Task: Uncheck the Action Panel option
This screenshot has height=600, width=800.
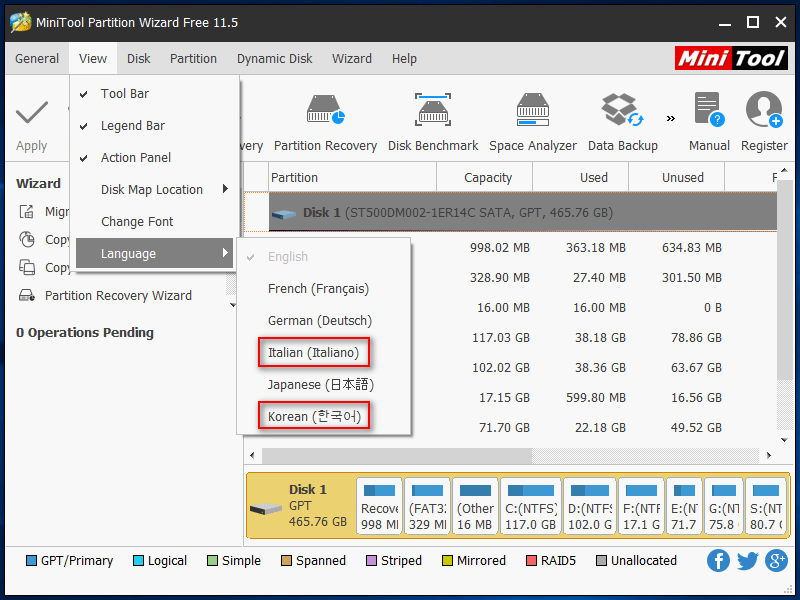Action: (x=135, y=158)
